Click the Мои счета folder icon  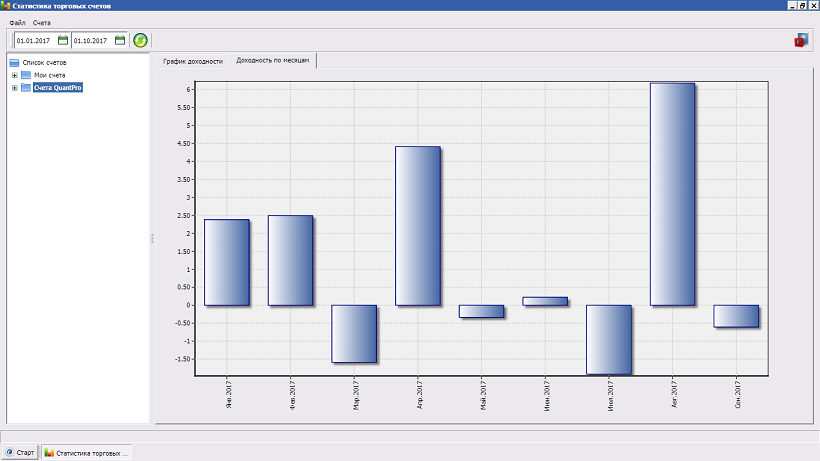(x=26, y=75)
